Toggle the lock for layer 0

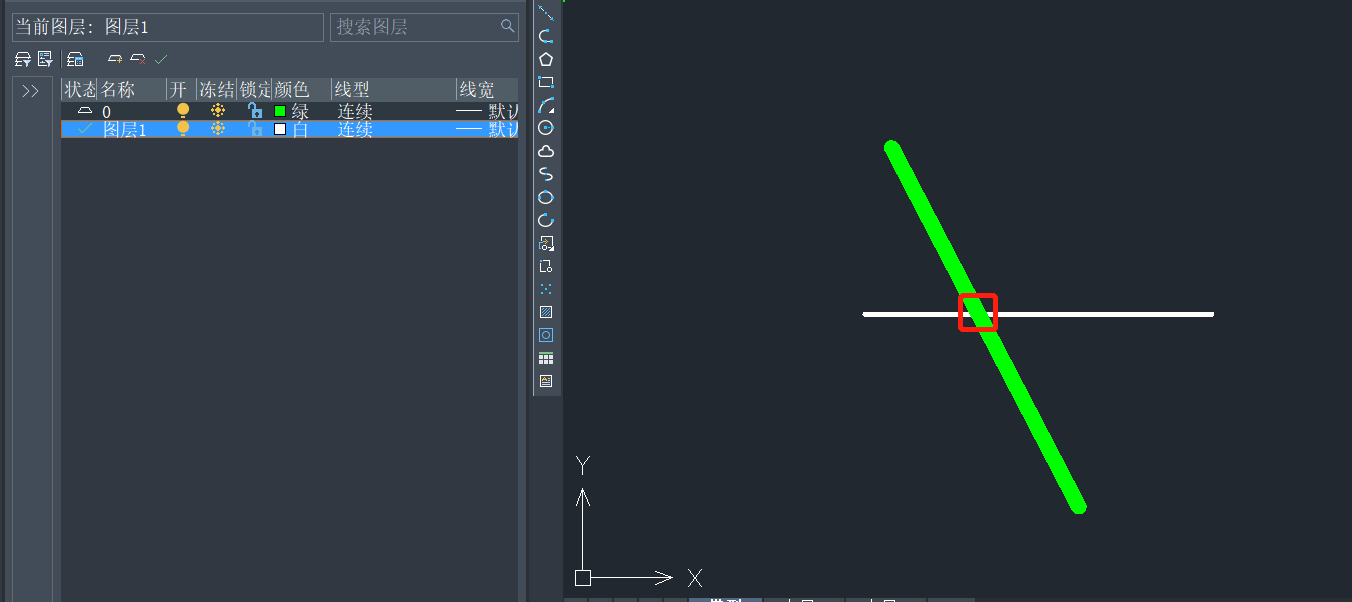click(x=255, y=111)
